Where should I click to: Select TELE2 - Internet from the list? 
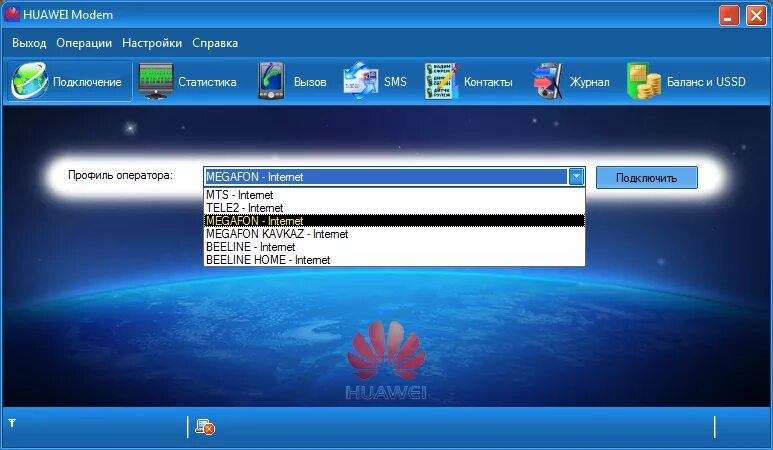pyautogui.click(x=394, y=208)
